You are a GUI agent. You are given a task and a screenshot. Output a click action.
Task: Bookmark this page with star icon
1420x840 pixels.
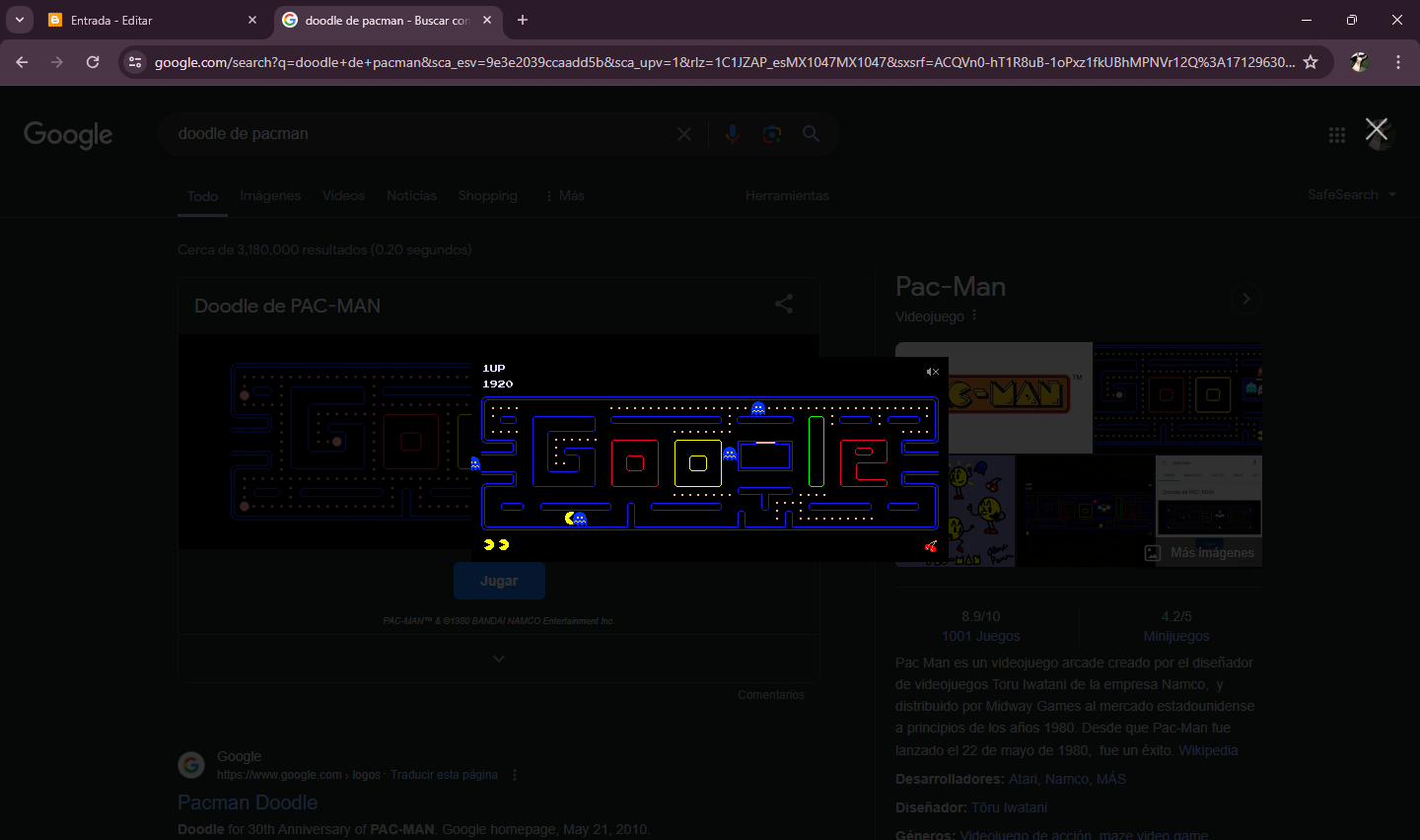(1311, 62)
